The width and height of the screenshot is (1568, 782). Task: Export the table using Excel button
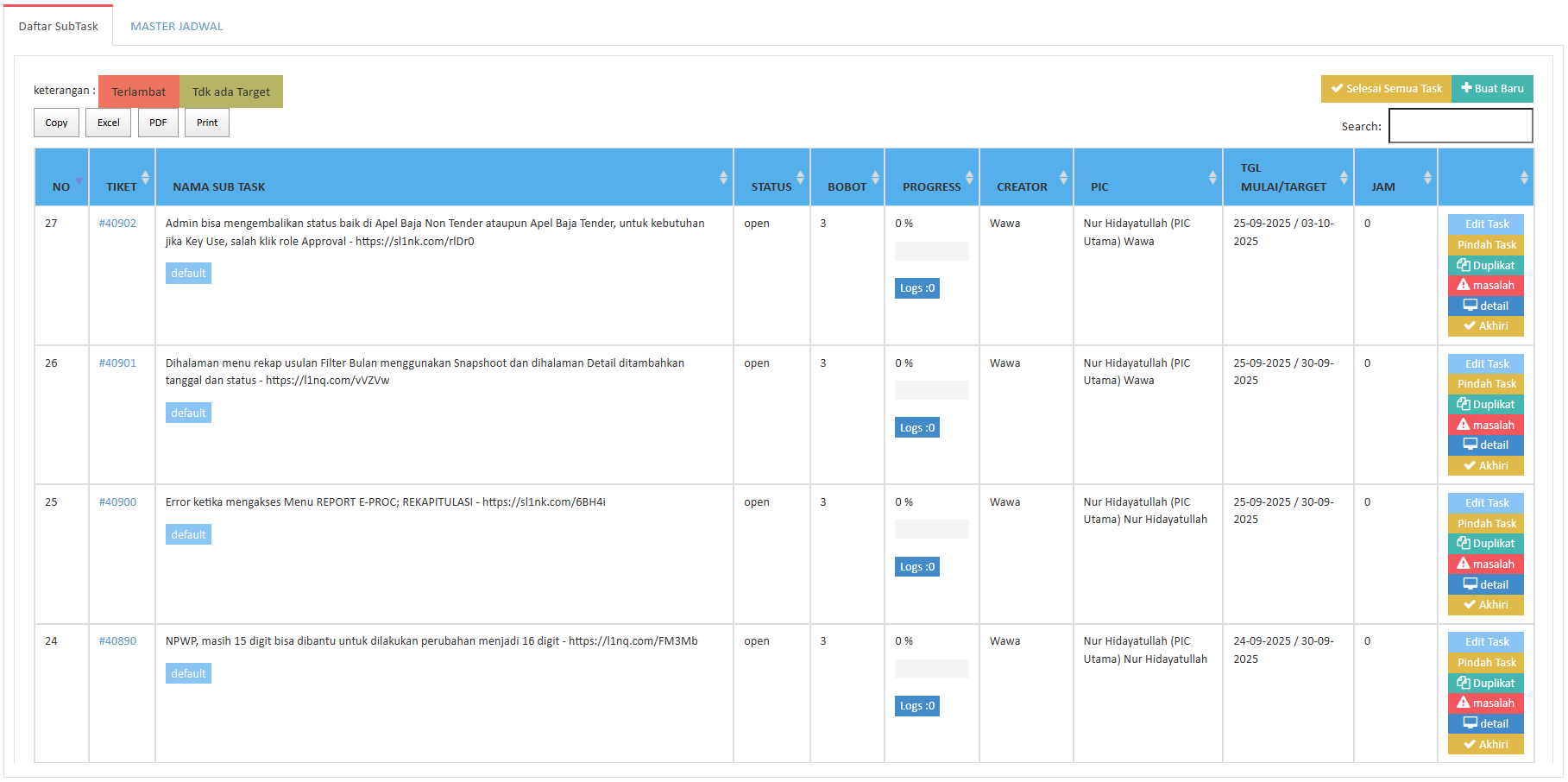[109, 123]
